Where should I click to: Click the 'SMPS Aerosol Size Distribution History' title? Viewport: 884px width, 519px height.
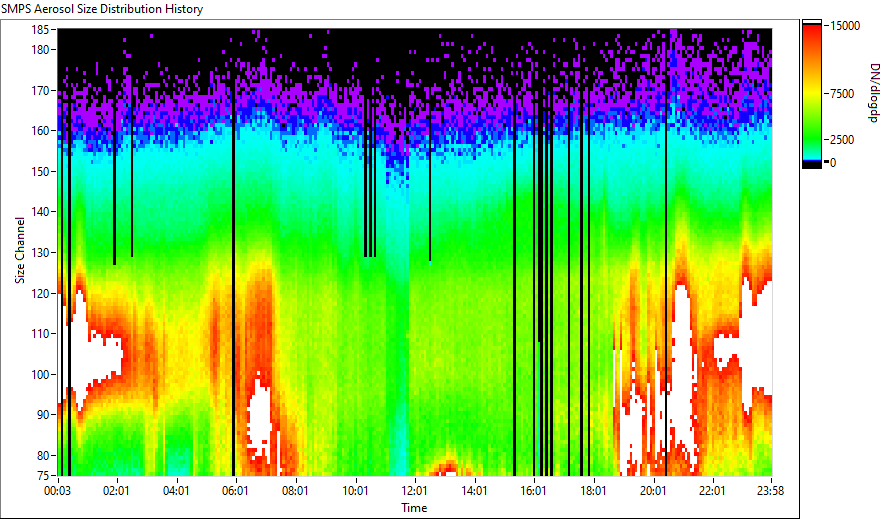tap(102, 9)
